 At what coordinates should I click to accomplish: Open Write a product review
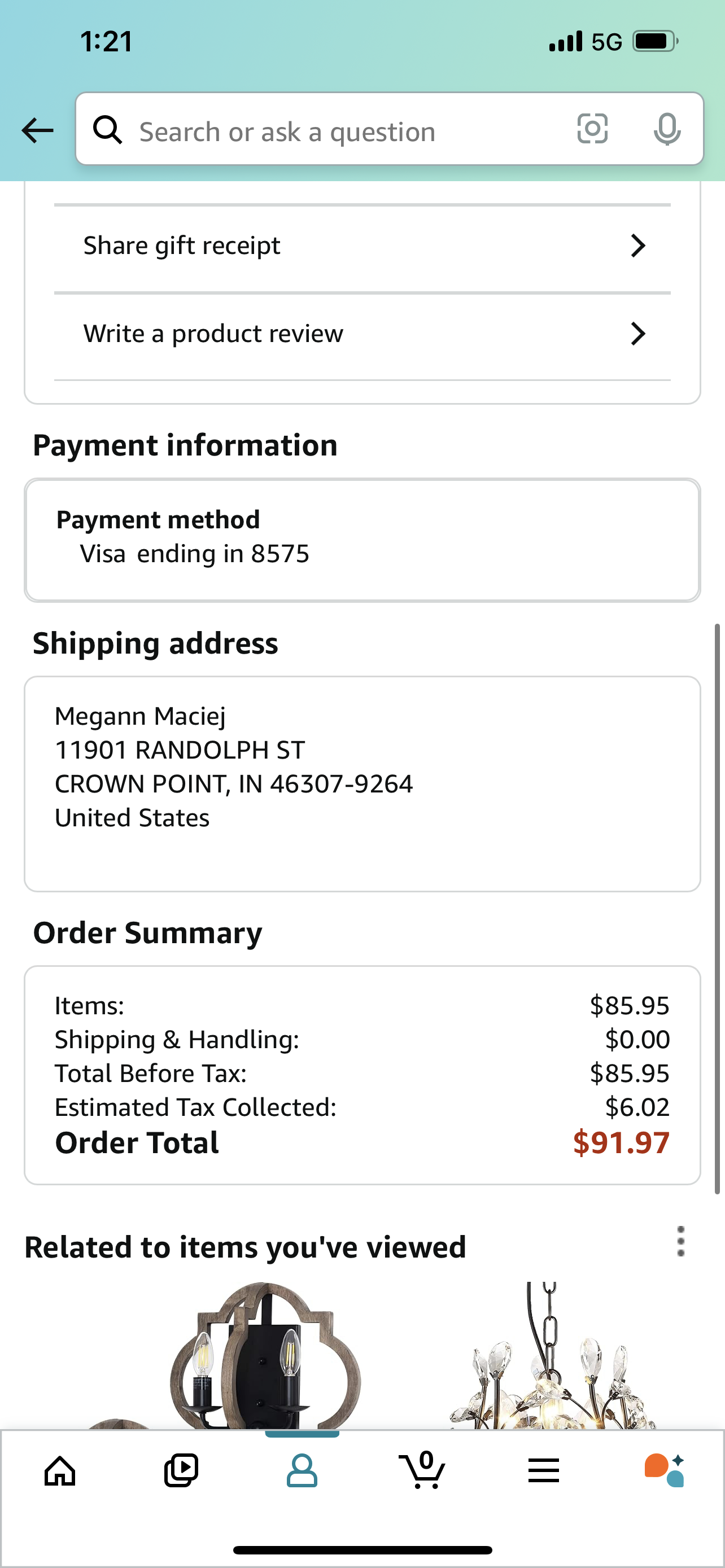point(362,334)
